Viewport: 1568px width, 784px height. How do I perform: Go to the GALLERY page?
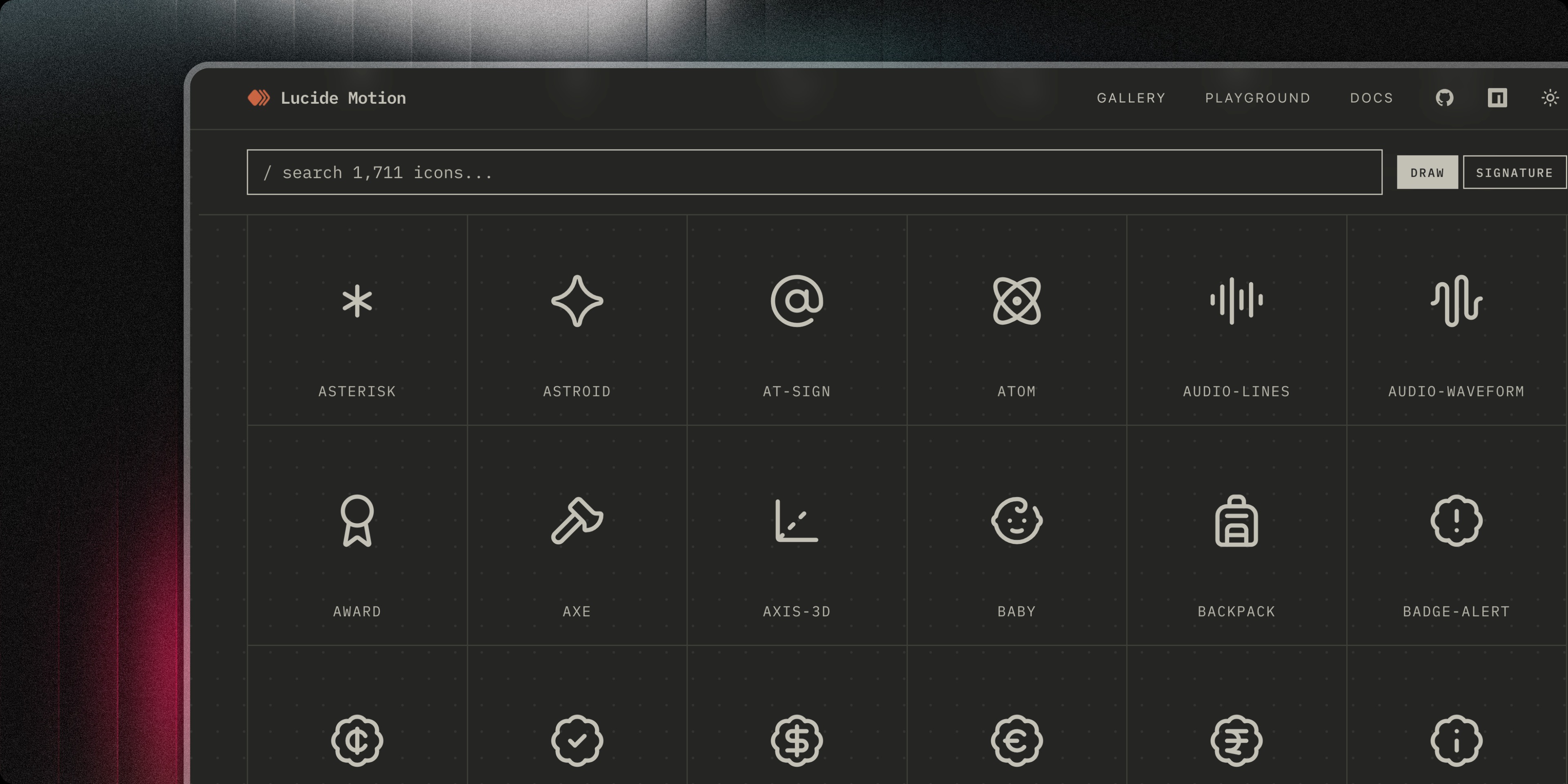tap(1131, 98)
